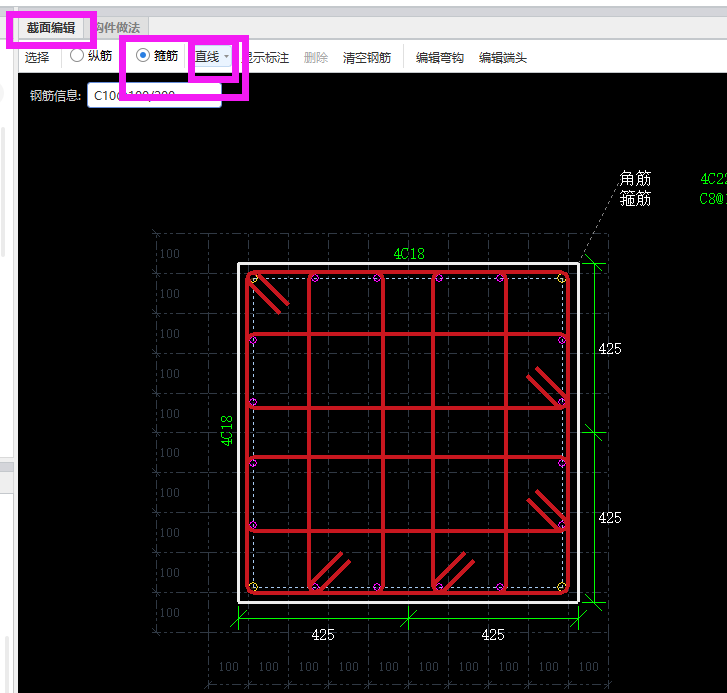The image size is (727, 693).
Task: Open the 编辑端头 tool
Action: pos(503,57)
